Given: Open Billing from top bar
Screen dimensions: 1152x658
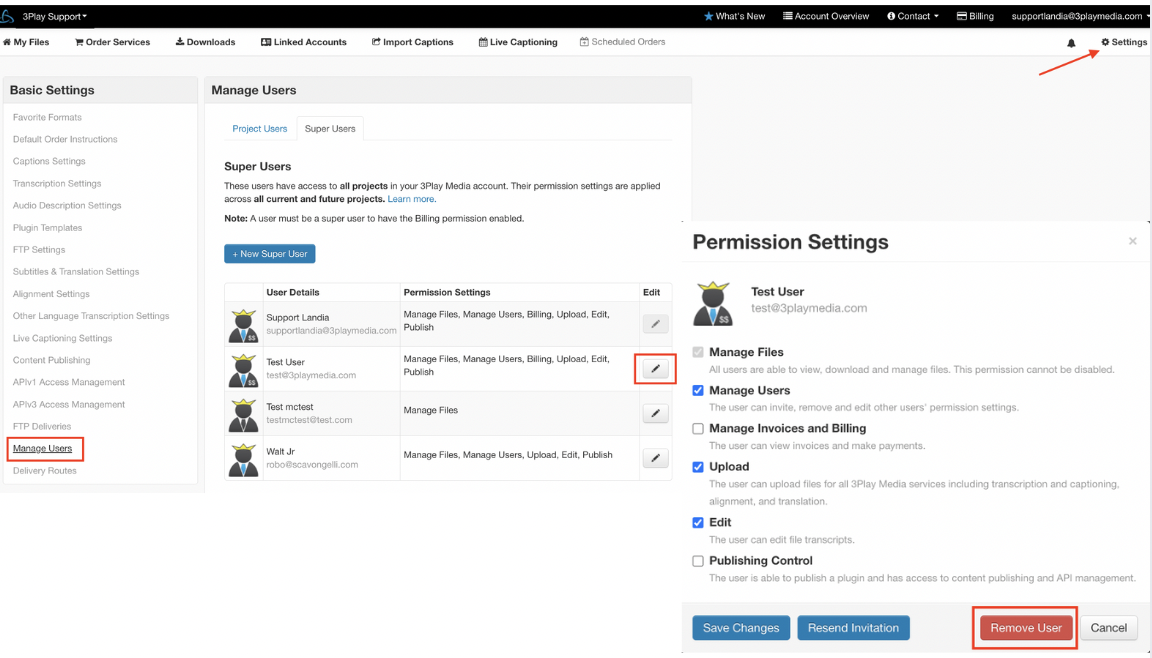Looking at the screenshot, I should 975,16.
